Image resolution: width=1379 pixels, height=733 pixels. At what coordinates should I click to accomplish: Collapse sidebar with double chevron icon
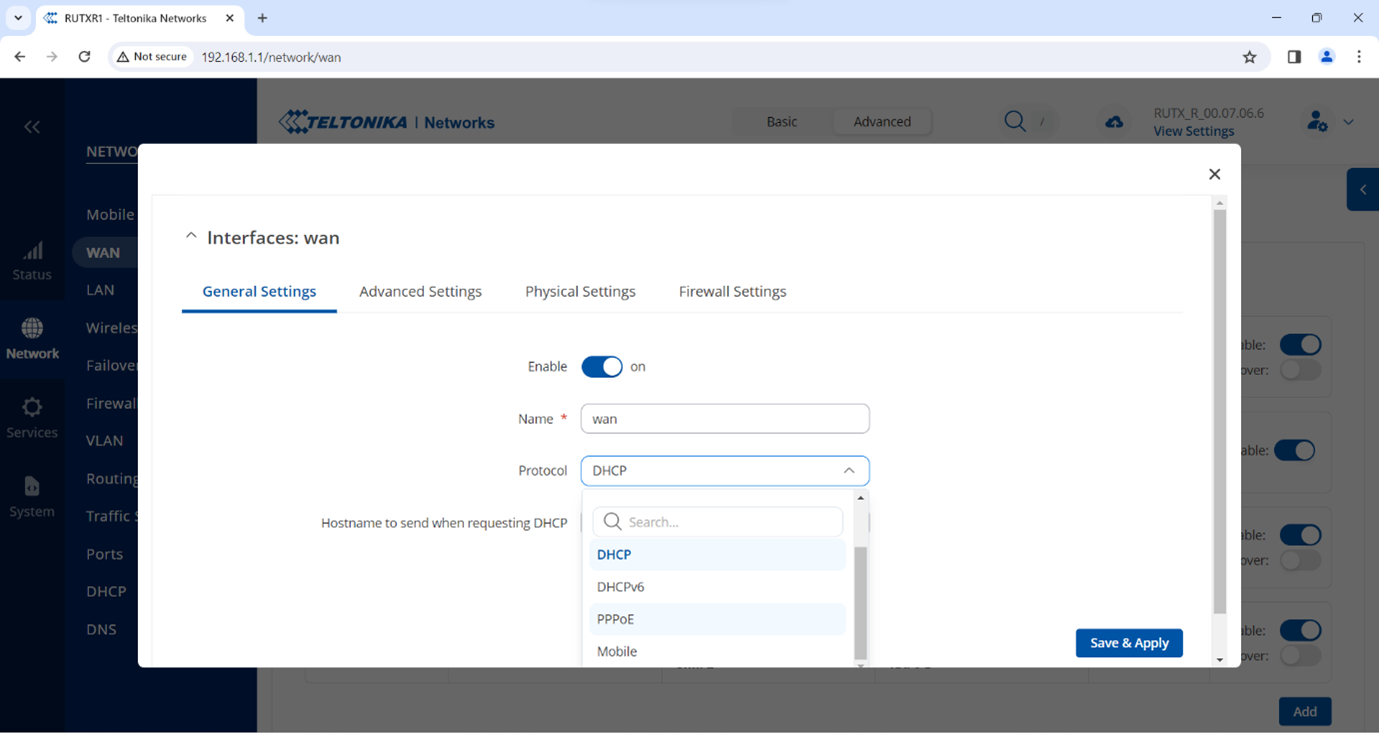coord(32,127)
